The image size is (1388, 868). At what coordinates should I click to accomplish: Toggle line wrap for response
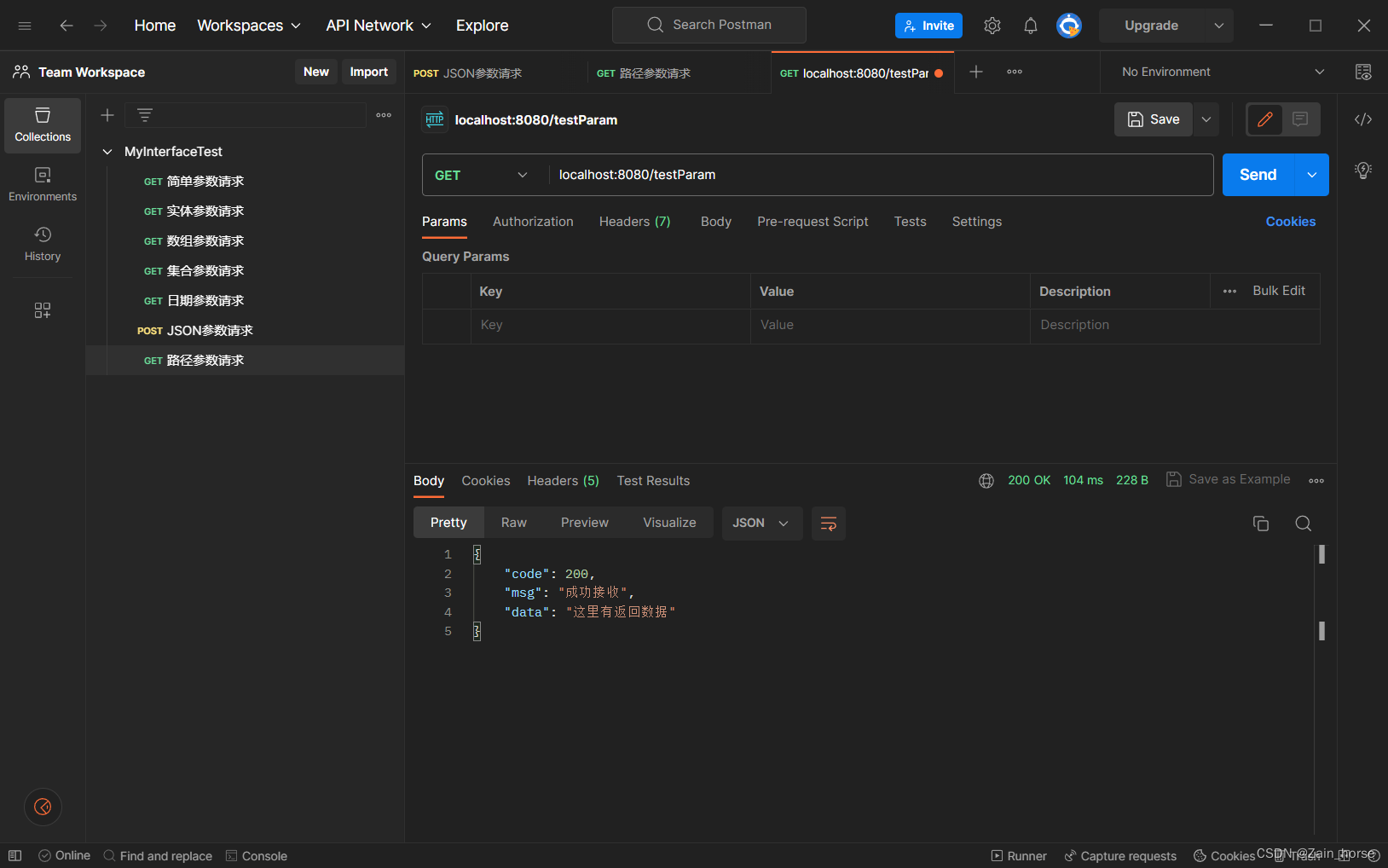[x=829, y=524]
